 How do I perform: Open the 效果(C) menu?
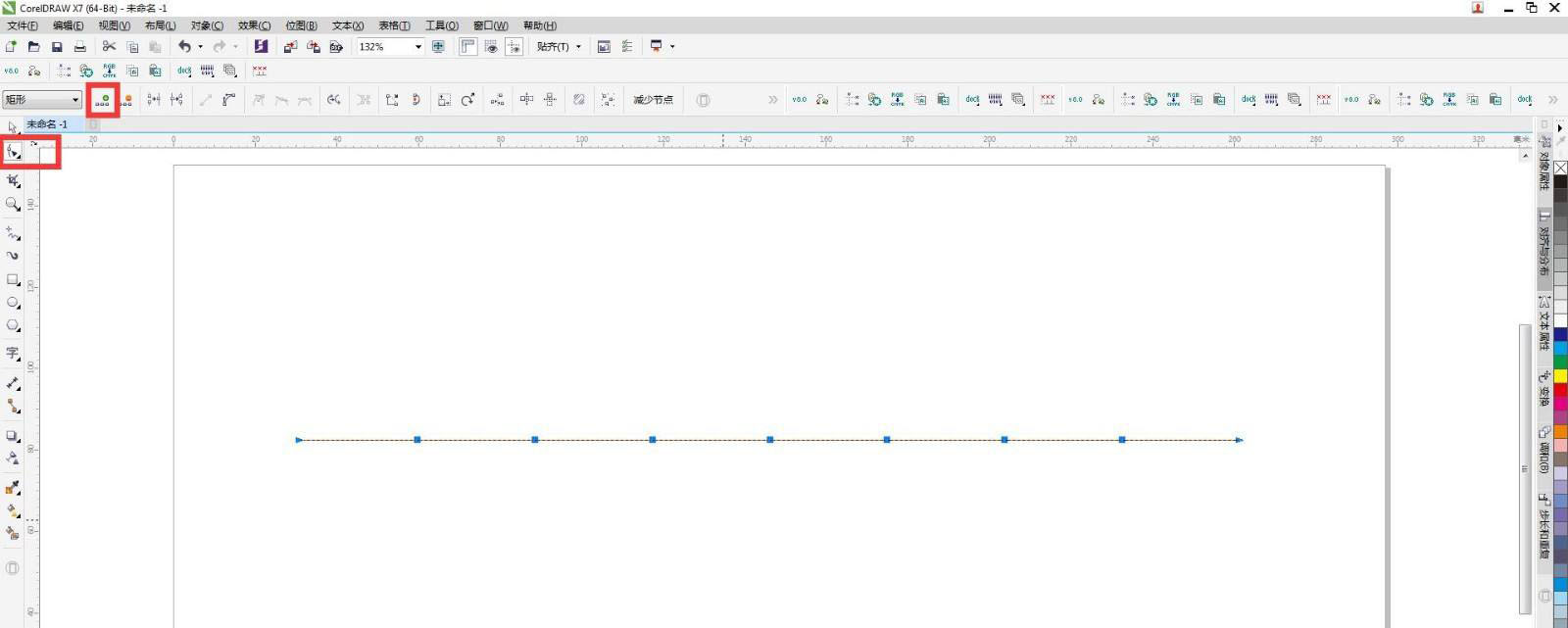[254, 25]
